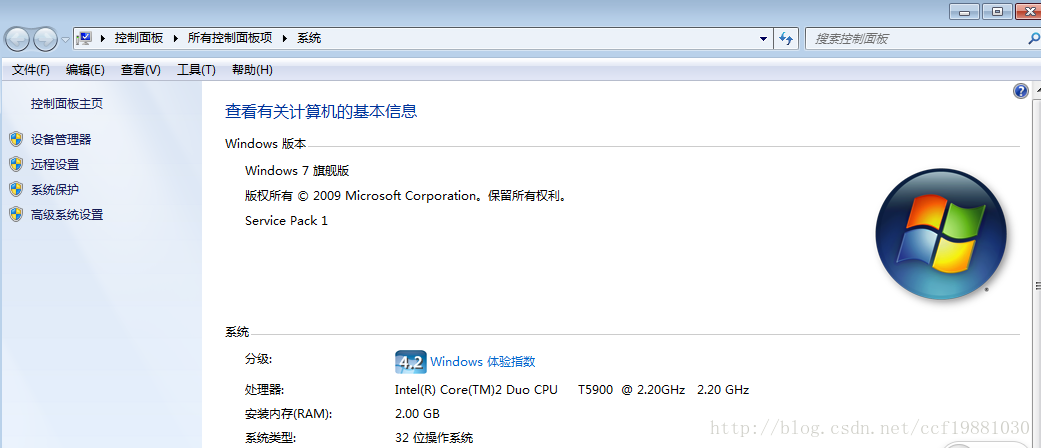Click the computer icon in address bar
The width and height of the screenshot is (1041, 448).
tap(84, 38)
